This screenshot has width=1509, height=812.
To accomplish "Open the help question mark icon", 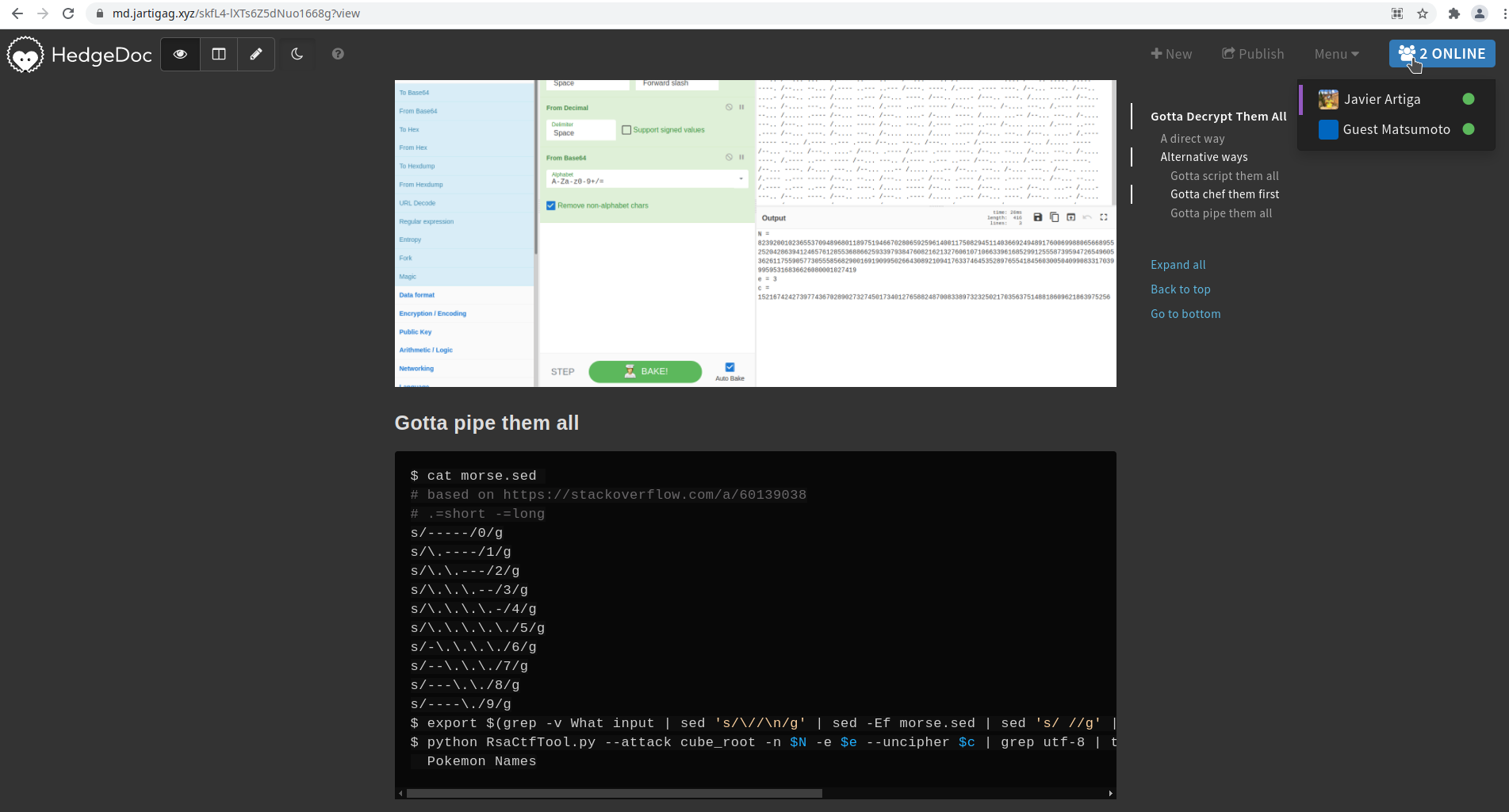I will pos(338,54).
